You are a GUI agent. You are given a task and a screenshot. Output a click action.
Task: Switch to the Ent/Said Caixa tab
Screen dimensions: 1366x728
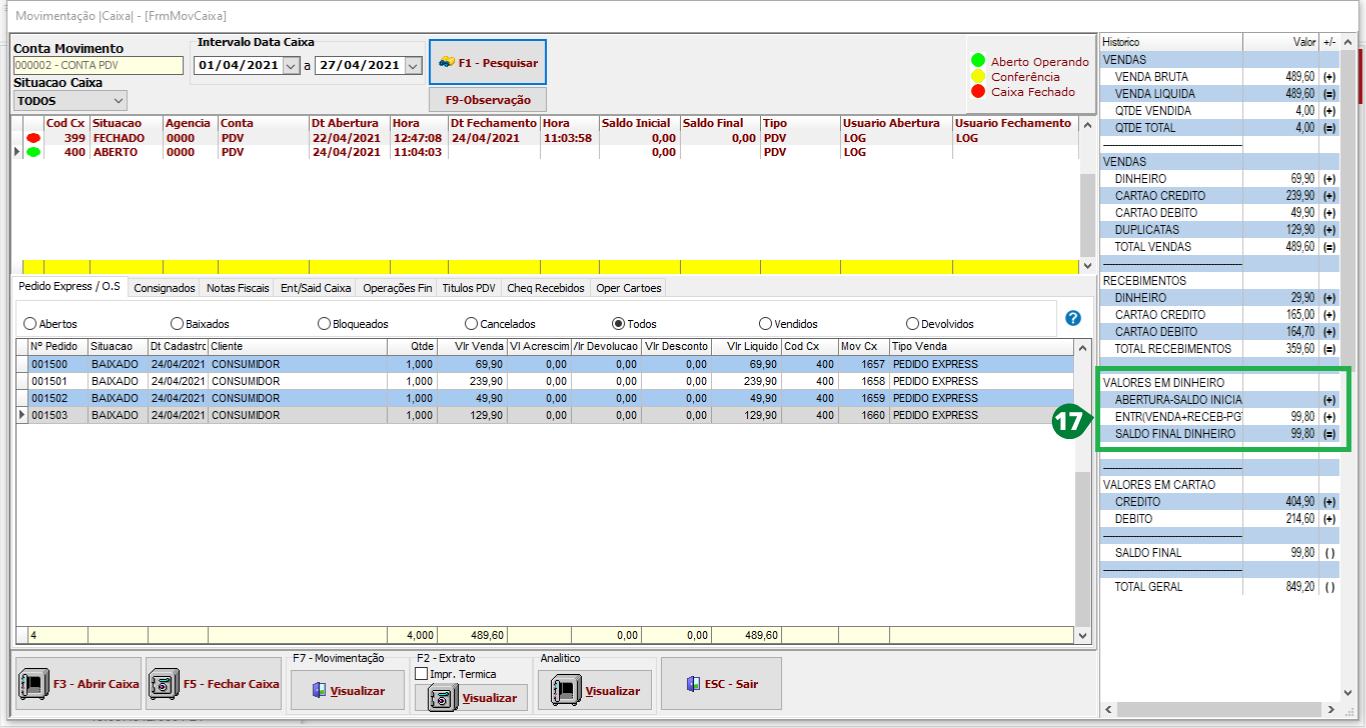coord(316,288)
